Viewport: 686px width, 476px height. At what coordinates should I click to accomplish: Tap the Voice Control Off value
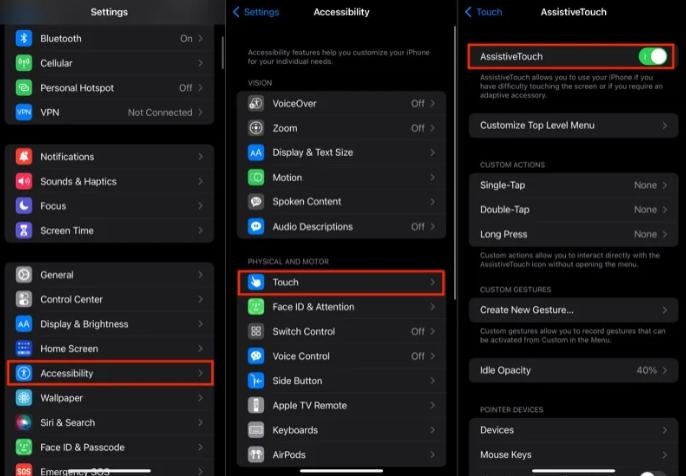click(418, 356)
